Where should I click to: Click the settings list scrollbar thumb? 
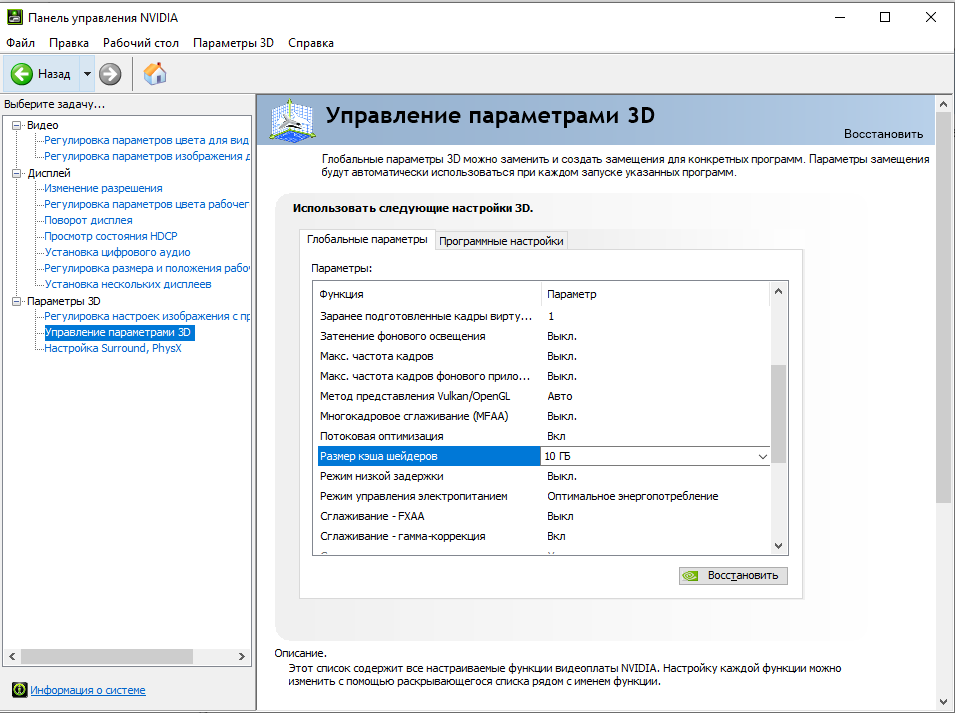[x=778, y=414]
